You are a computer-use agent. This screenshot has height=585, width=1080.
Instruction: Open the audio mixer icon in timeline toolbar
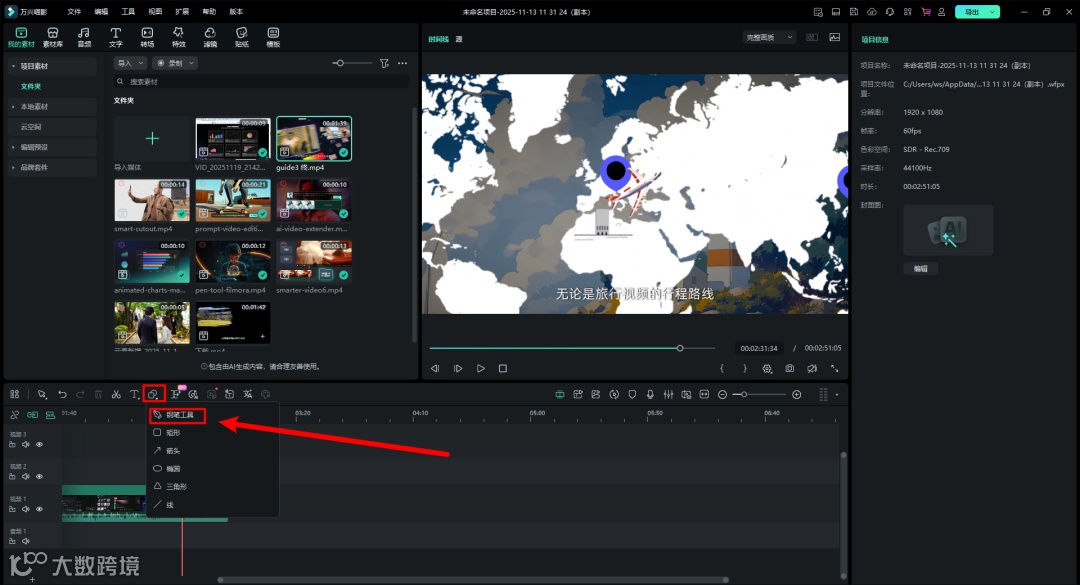668,395
